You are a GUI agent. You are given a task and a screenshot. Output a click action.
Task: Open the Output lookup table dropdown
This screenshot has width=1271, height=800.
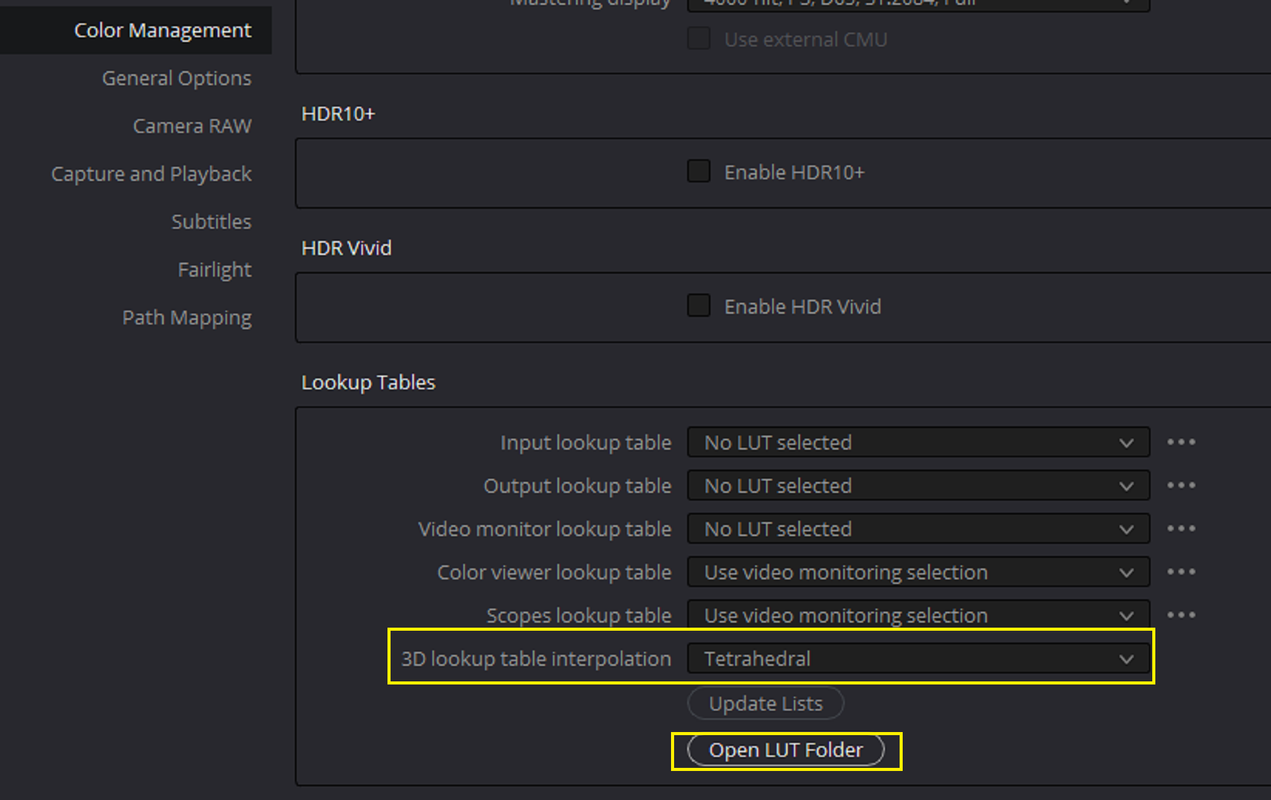(x=918, y=485)
